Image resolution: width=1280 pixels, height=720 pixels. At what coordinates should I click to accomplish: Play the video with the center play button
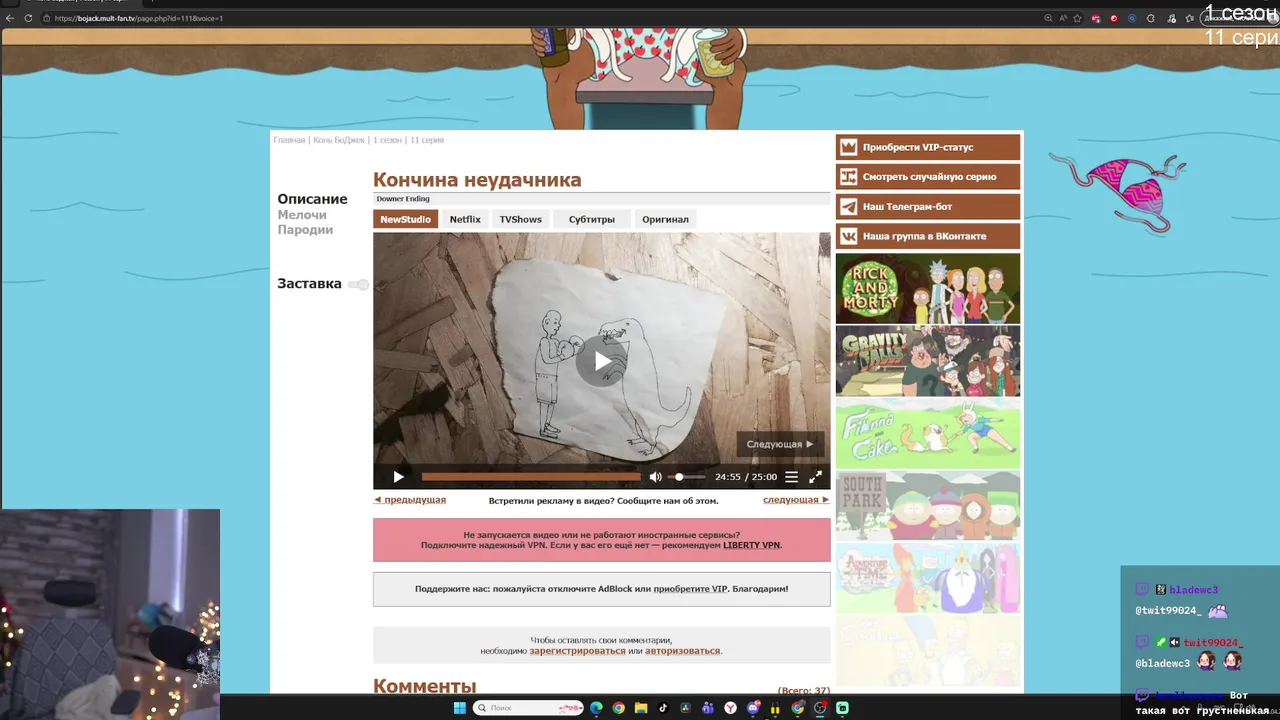coord(601,361)
